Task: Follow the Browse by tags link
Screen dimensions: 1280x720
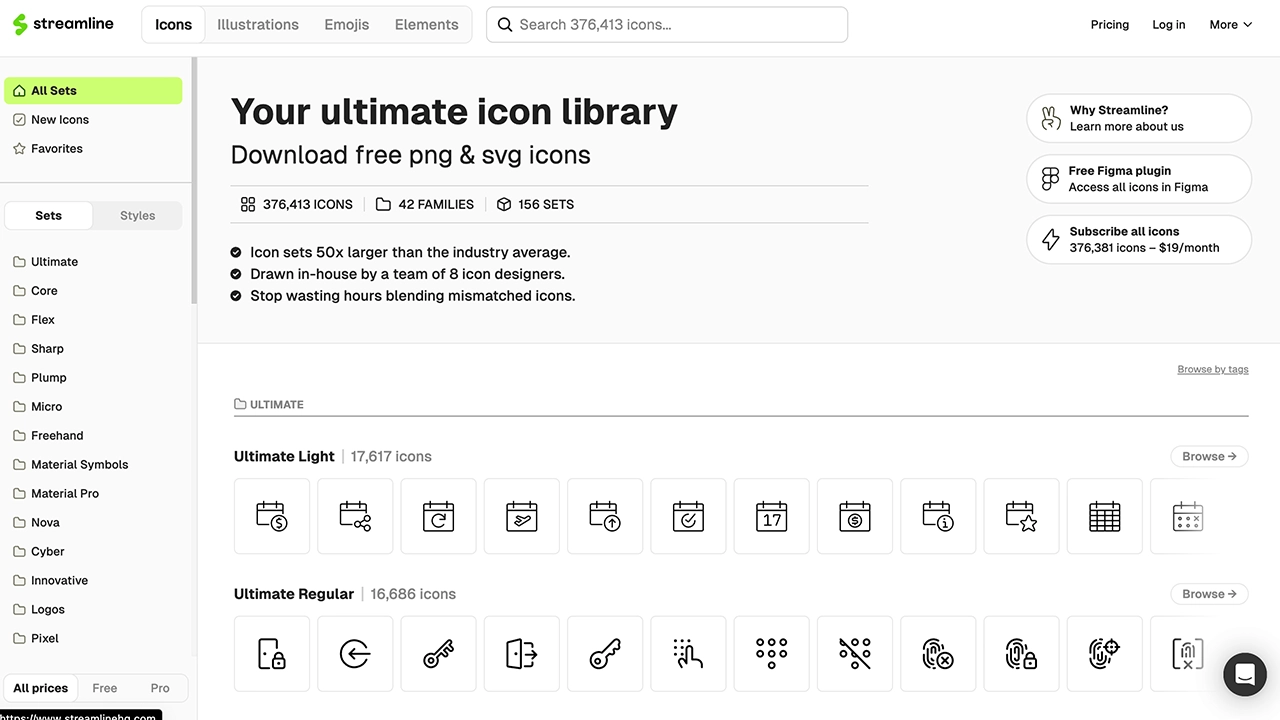Action: pos(1213,370)
